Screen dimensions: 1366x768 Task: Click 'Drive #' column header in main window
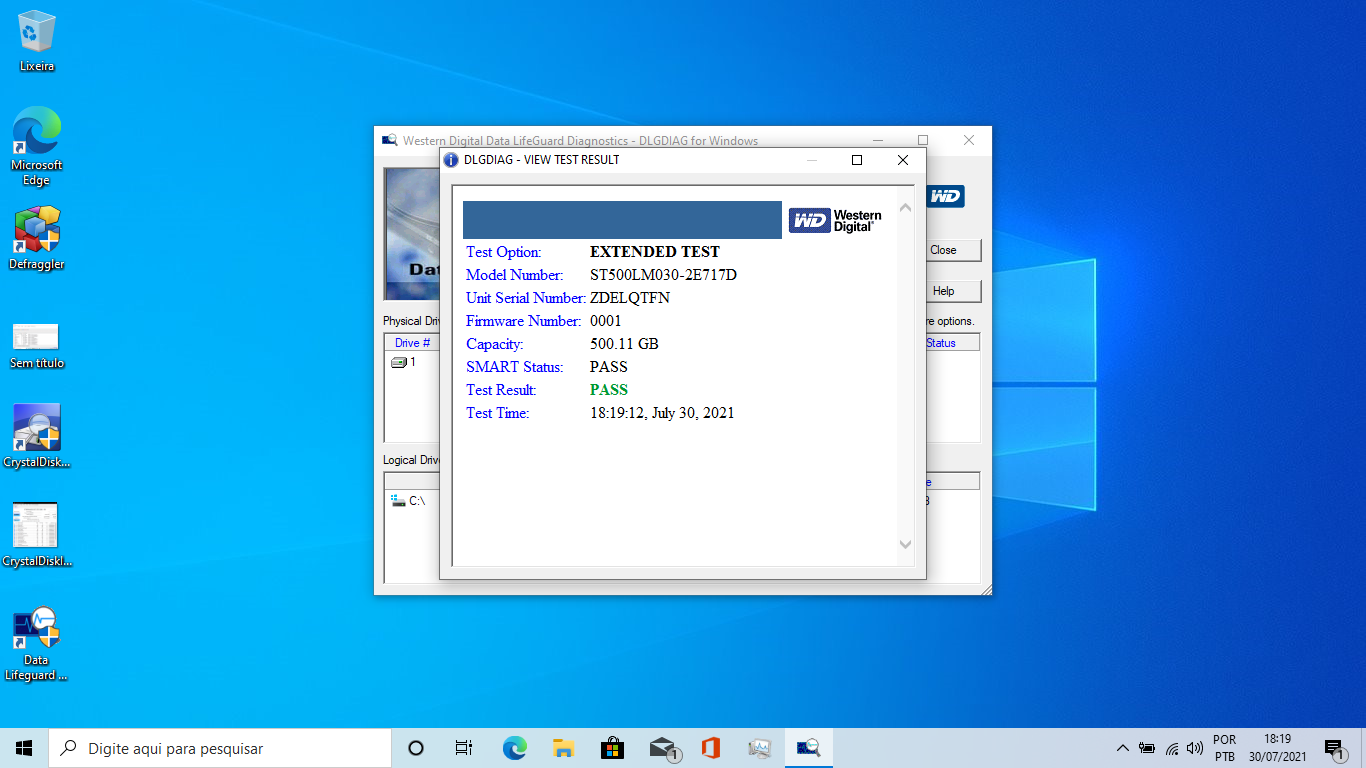click(412, 343)
